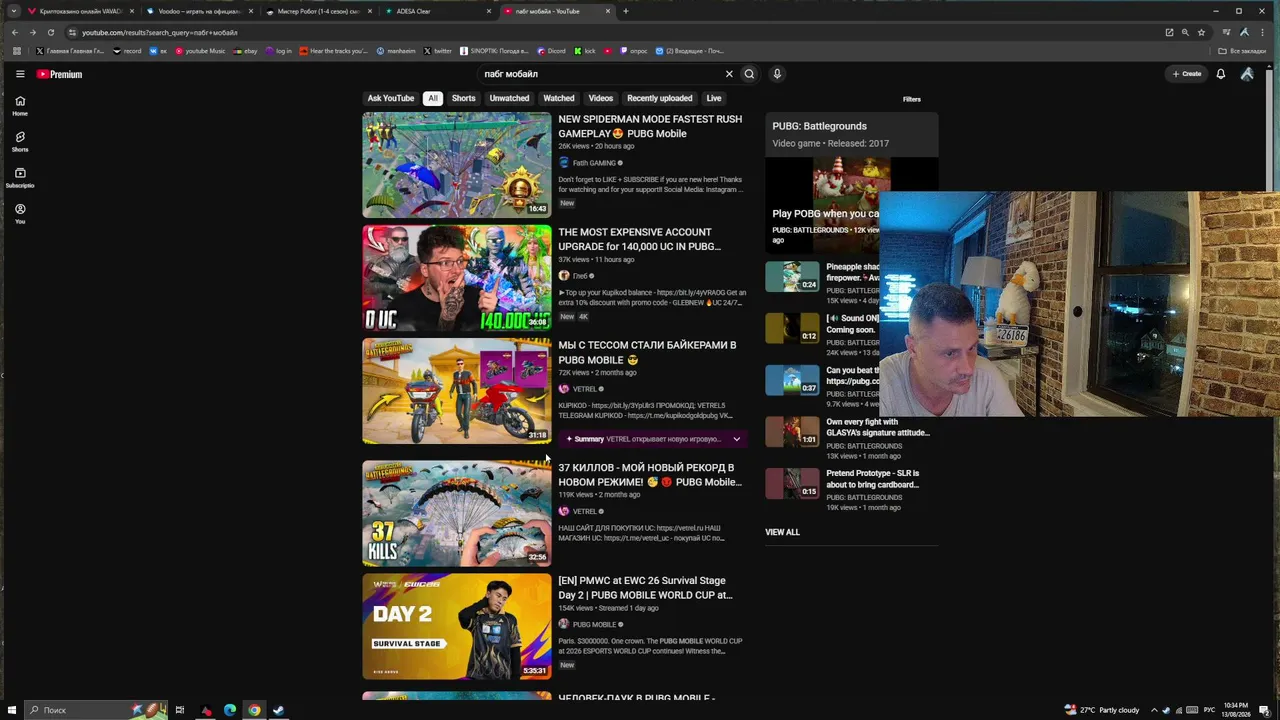Open a new browser tab
1280x720 pixels.
pos(626,11)
